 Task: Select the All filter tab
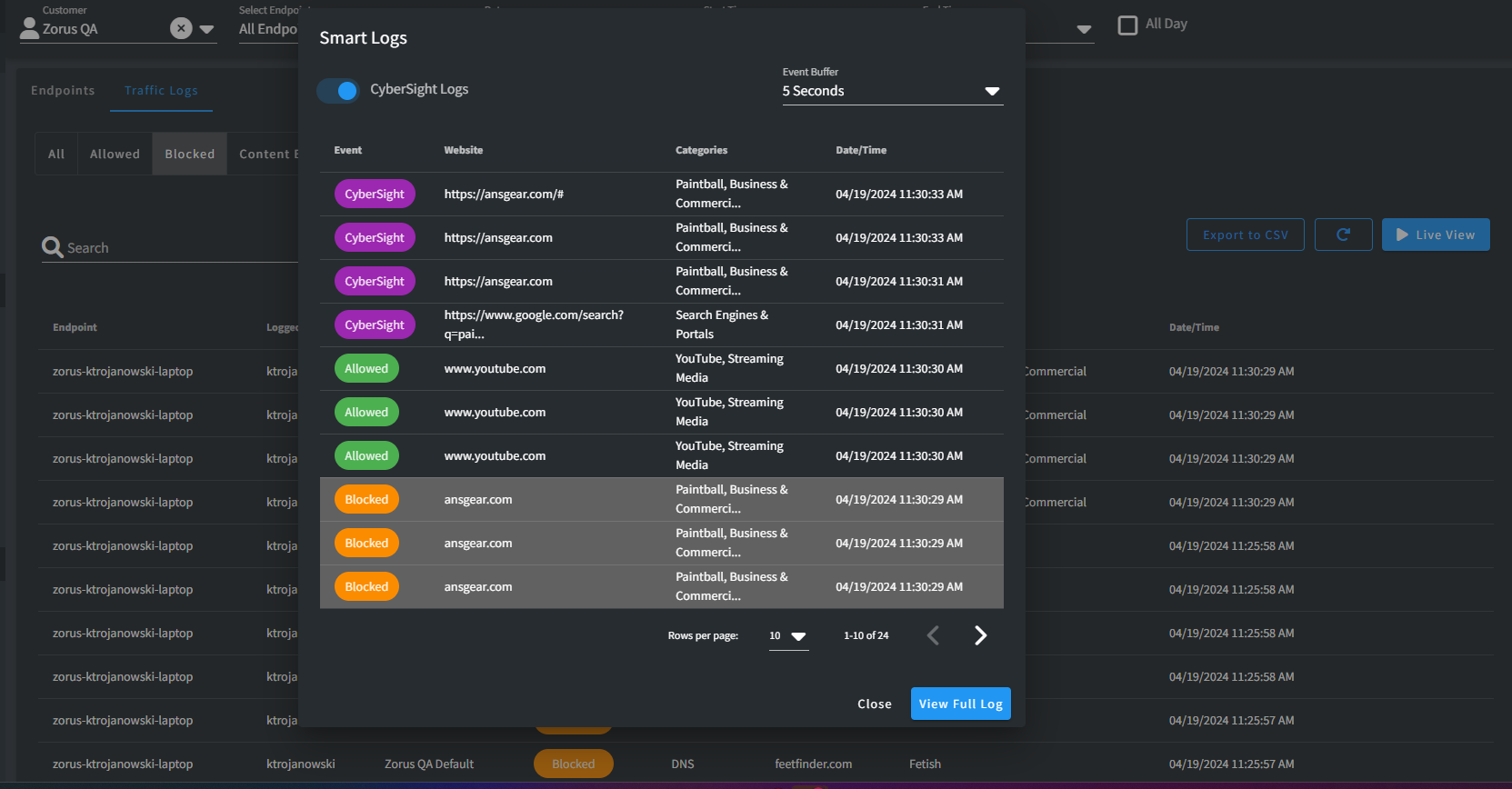point(56,154)
